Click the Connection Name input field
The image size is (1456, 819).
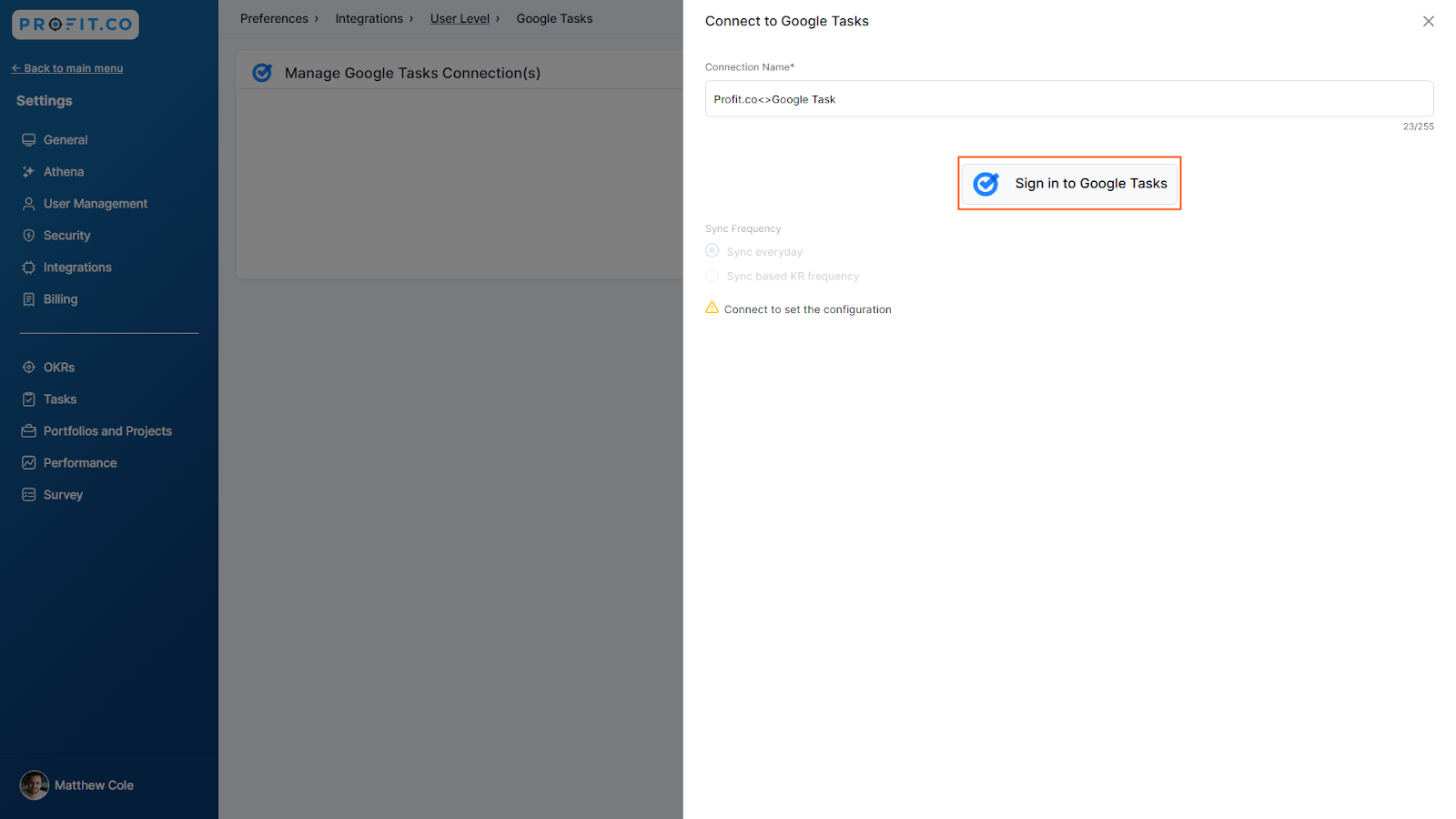(x=1069, y=98)
